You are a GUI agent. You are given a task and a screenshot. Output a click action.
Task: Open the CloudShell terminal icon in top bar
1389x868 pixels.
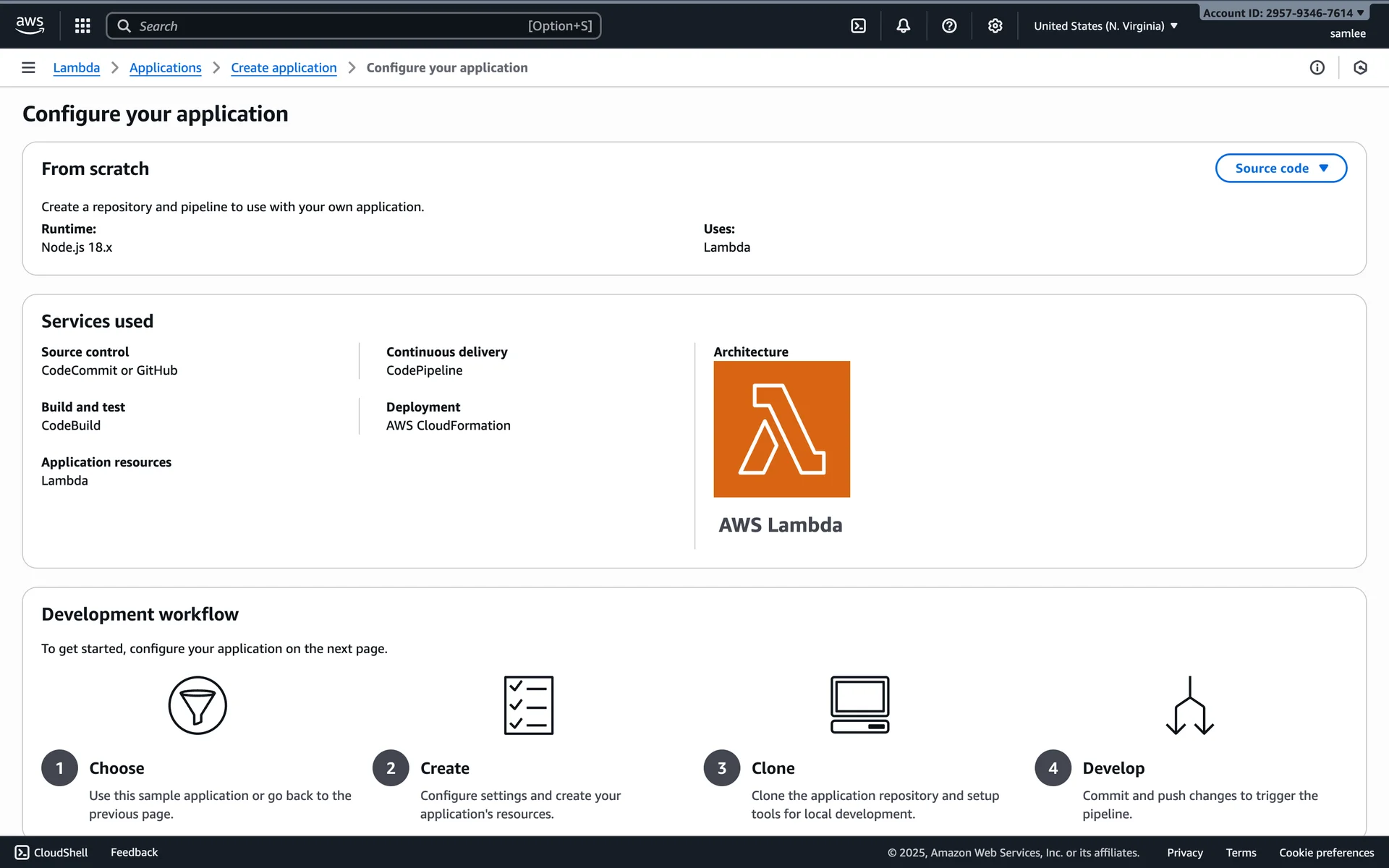click(x=858, y=26)
